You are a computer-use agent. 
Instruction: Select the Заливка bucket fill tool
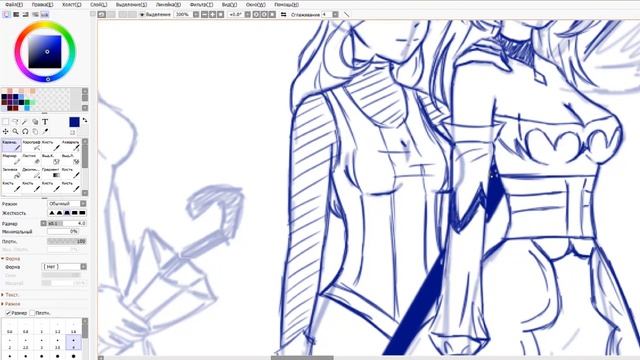click(11, 173)
